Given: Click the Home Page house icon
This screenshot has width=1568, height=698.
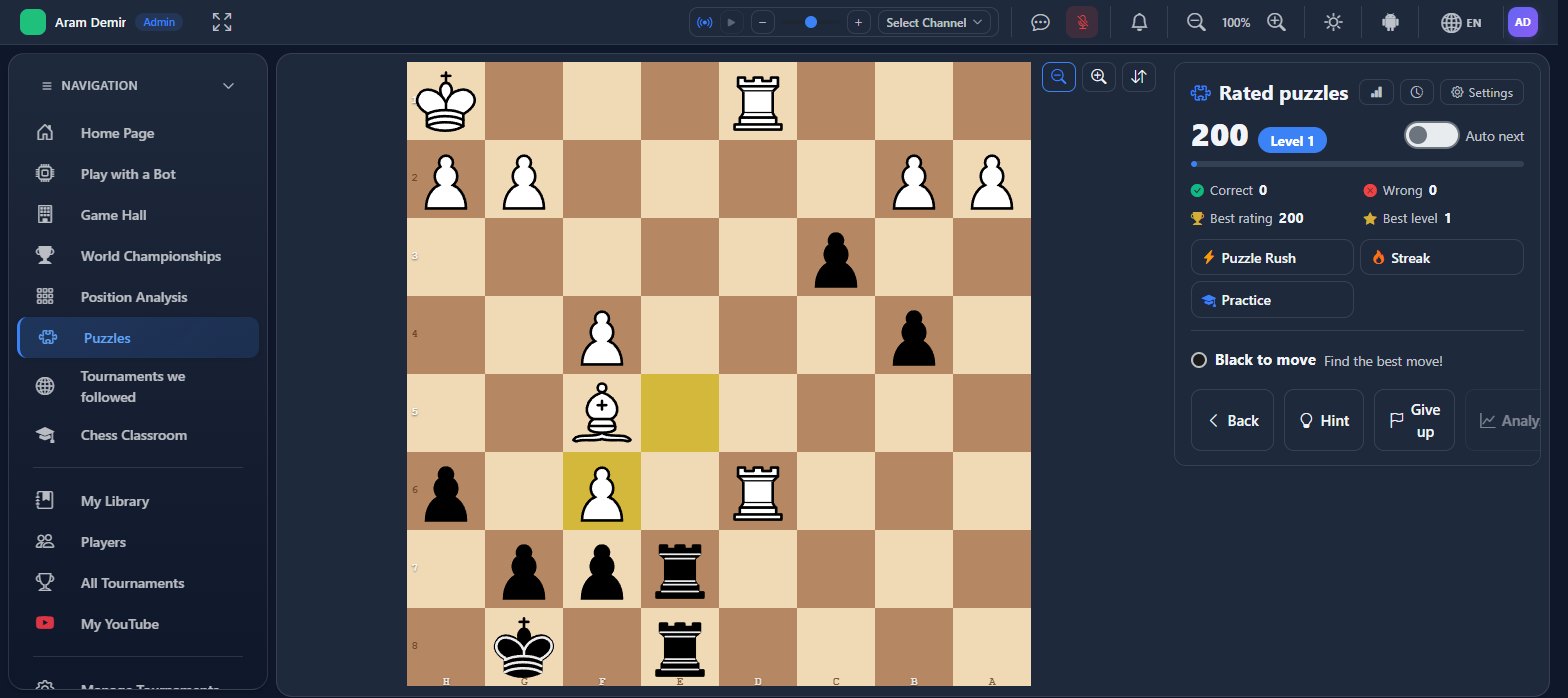Looking at the screenshot, I should [x=44, y=133].
